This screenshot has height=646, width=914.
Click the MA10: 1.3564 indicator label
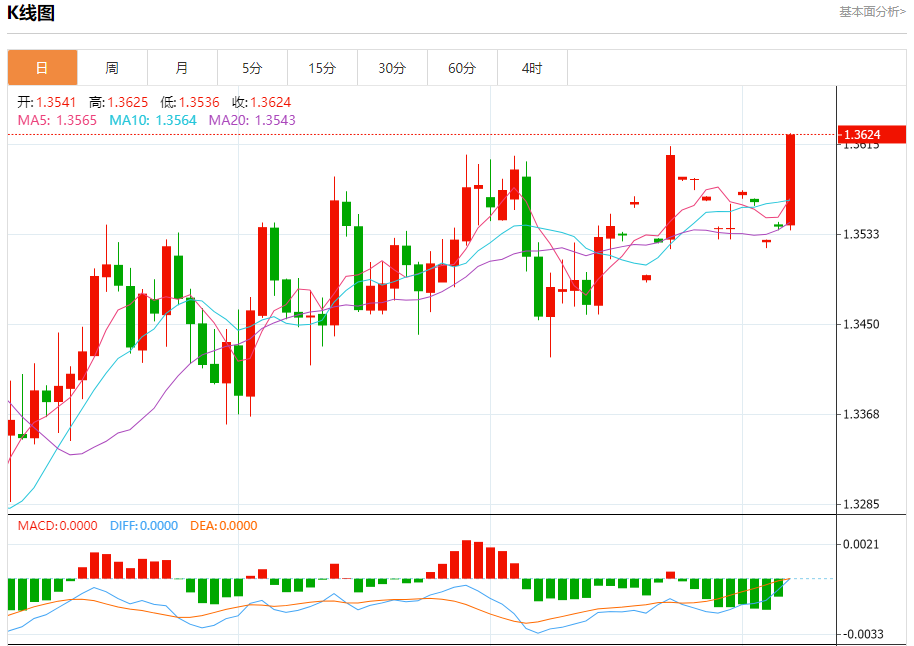(x=153, y=120)
